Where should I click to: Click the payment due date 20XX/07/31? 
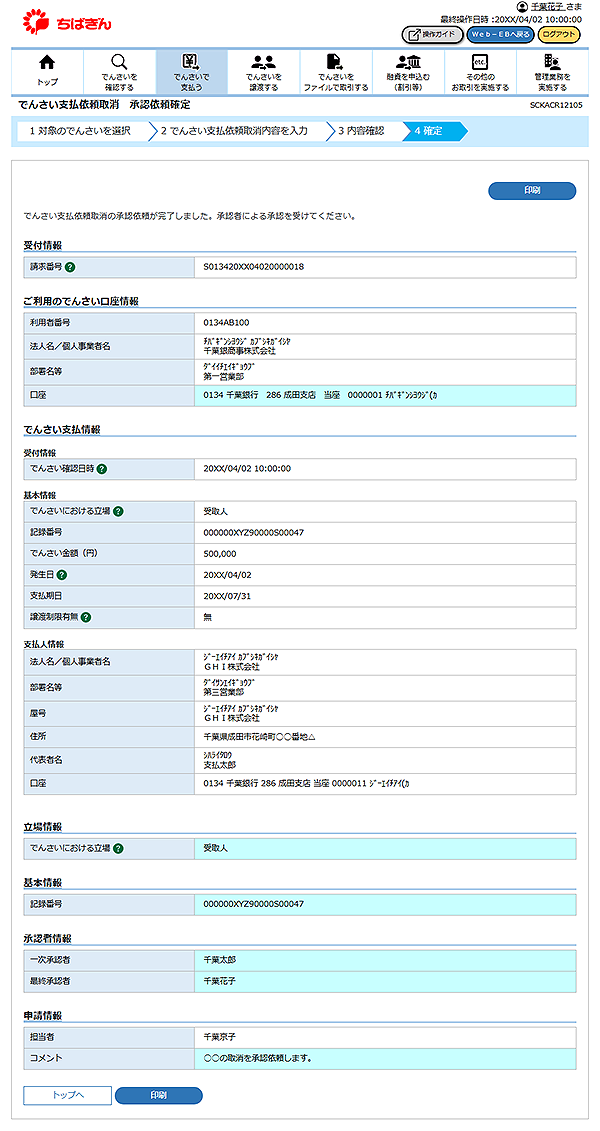[227, 596]
